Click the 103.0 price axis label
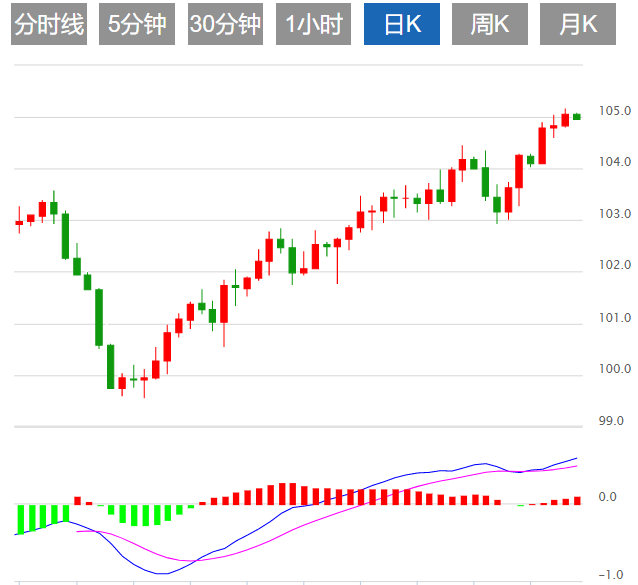Screen dimensions: 638x585 [615, 214]
